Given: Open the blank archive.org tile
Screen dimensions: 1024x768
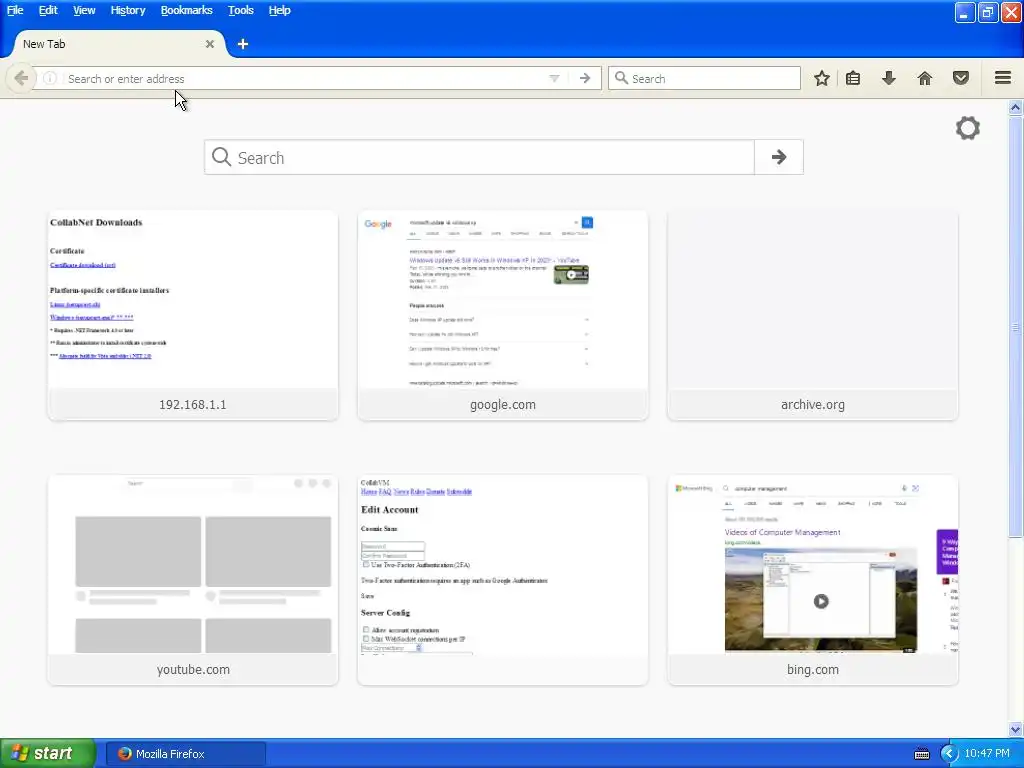Looking at the screenshot, I should point(812,300).
